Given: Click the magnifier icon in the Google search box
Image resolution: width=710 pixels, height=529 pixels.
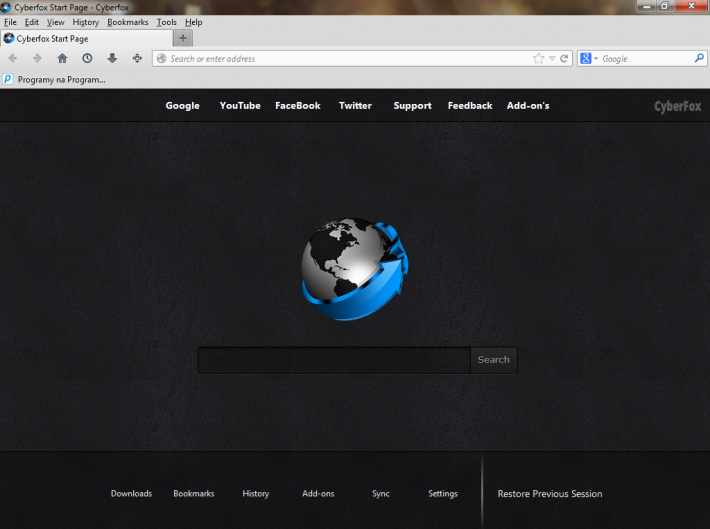Looking at the screenshot, I should (699, 58).
